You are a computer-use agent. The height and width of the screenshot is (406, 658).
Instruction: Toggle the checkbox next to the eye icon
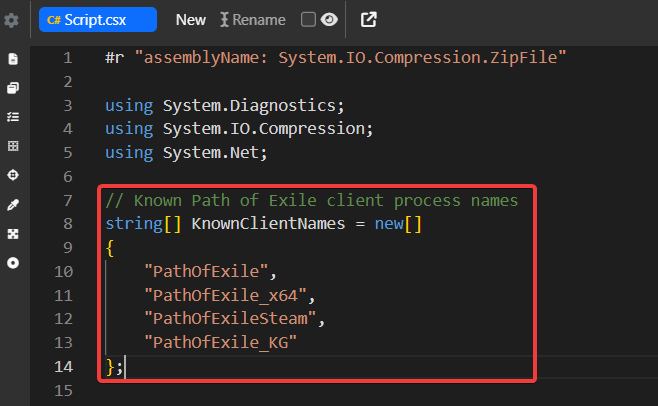coord(308,19)
